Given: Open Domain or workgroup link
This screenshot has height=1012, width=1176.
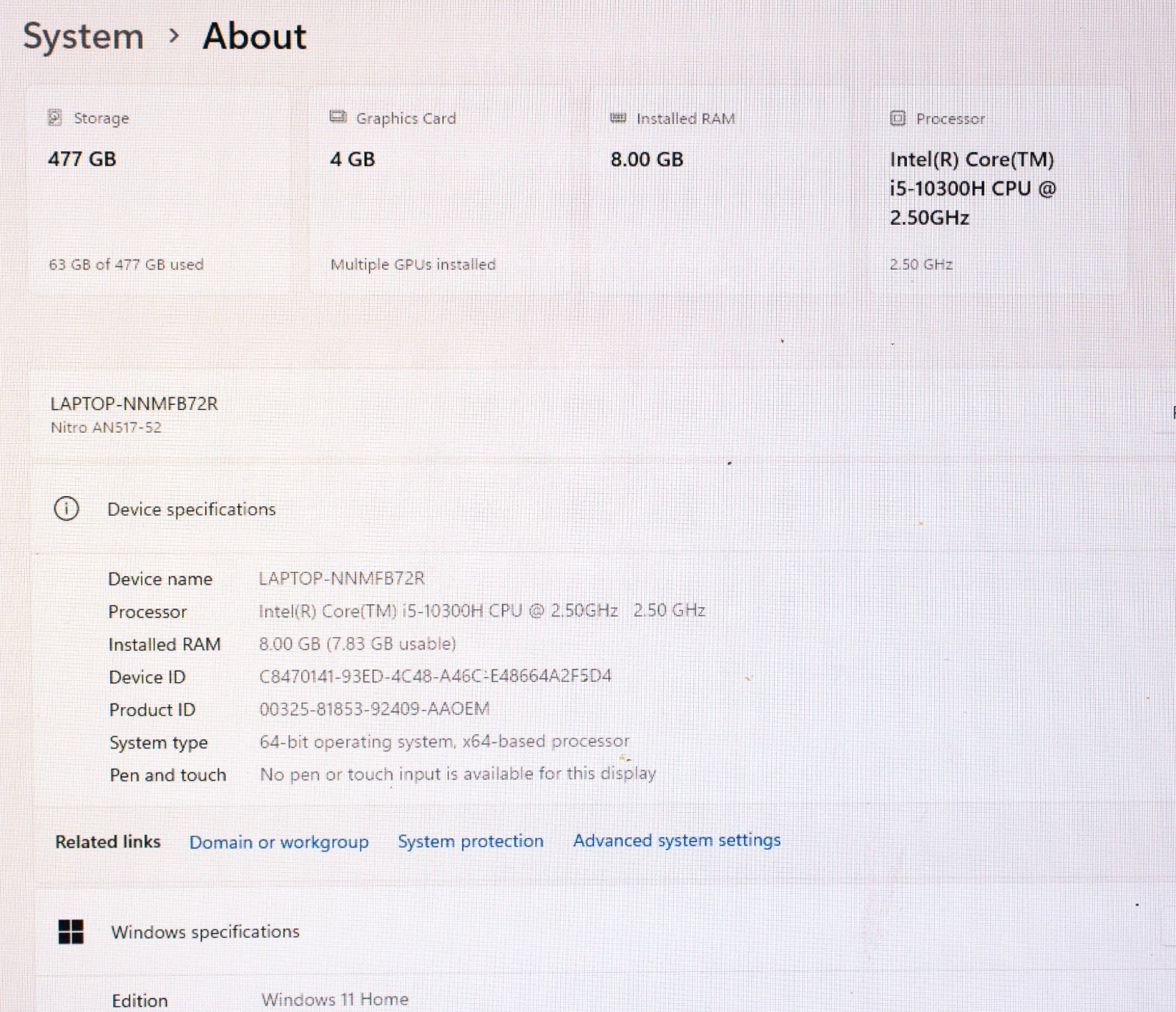Looking at the screenshot, I should click(279, 841).
